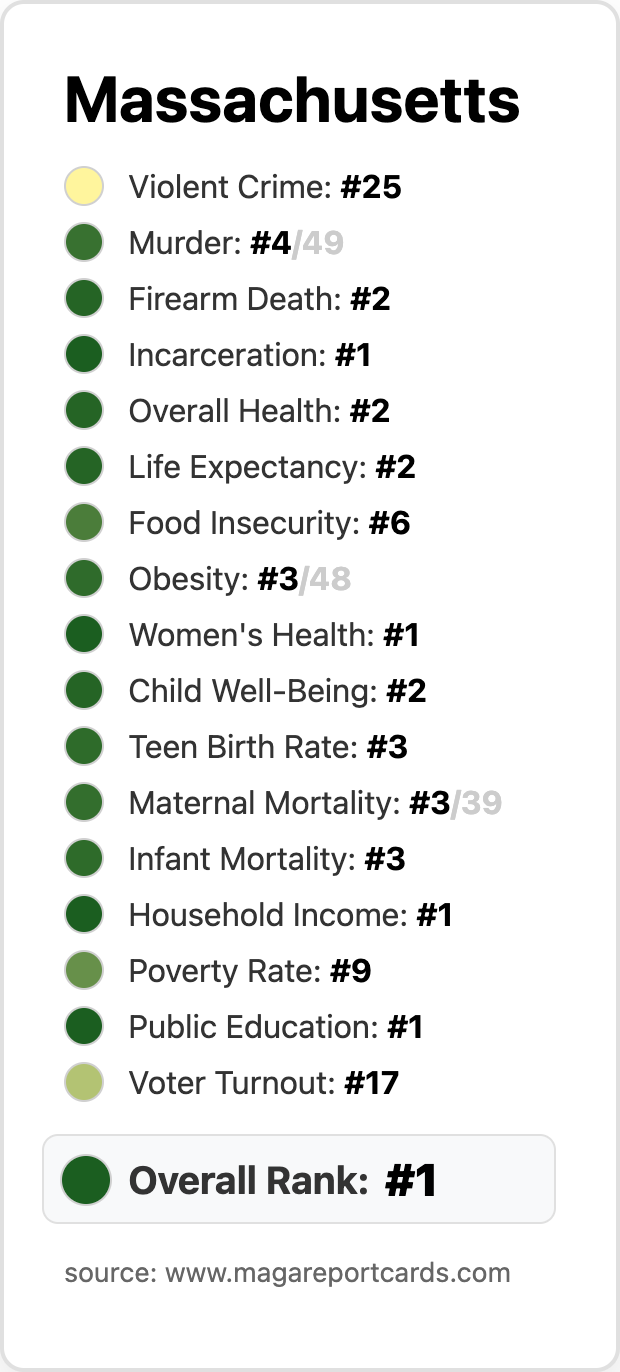The height and width of the screenshot is (1372, 620).
Task: Click the Obesity #3/48 ranking
Action: click(240, 579)
